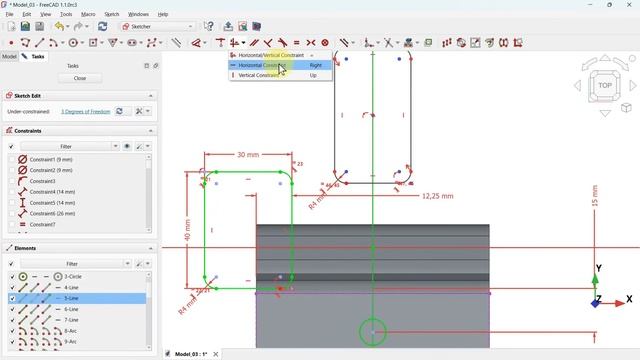Select the Create rectangle tool
The width and height of the screenshot is (640, 360).
(x=93, y=43)
